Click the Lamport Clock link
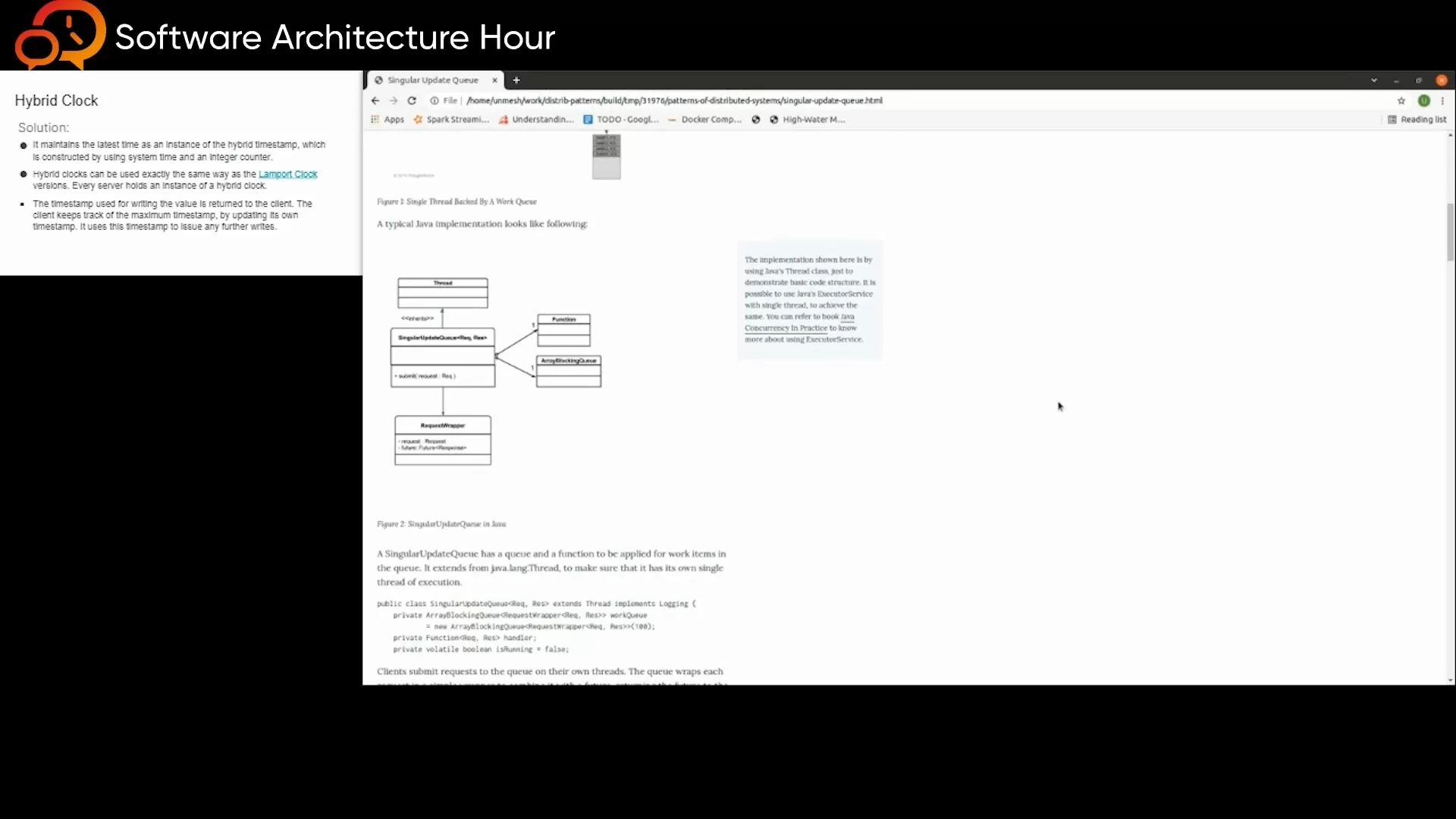1456x819 pixels. 287,174
